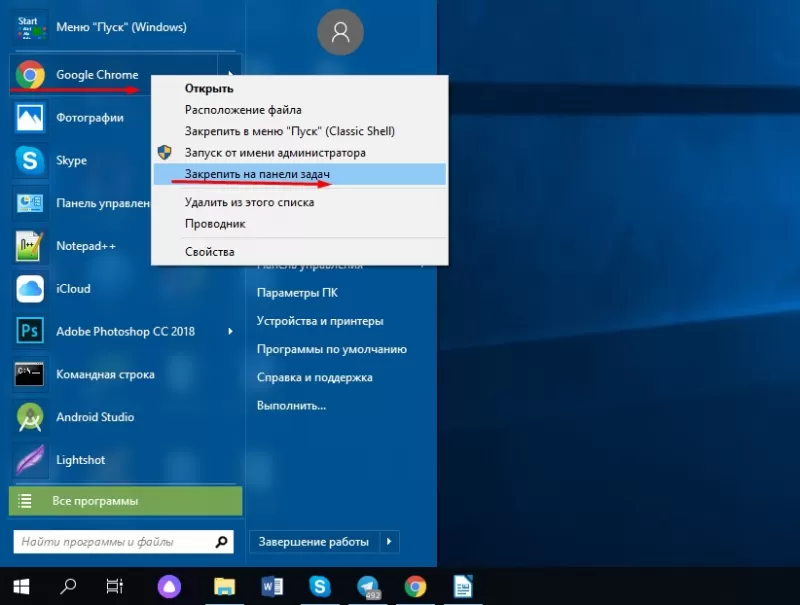This screenshot has width=800, height=605.
Task: Open Word from the taskbar
Action: (x=272, y=587)
